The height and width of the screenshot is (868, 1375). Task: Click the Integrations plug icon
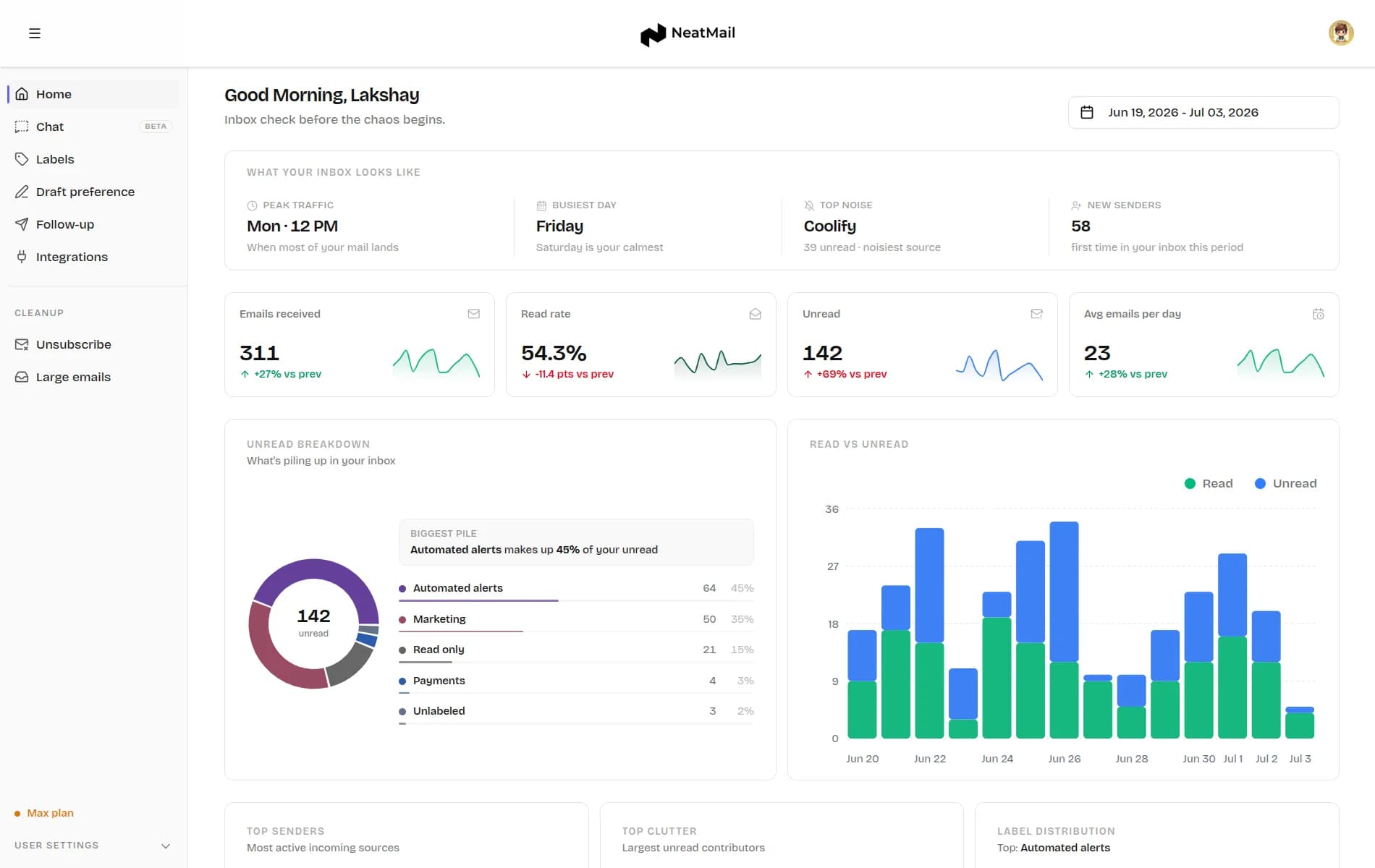pyautogui.click(x=22, y=257)
